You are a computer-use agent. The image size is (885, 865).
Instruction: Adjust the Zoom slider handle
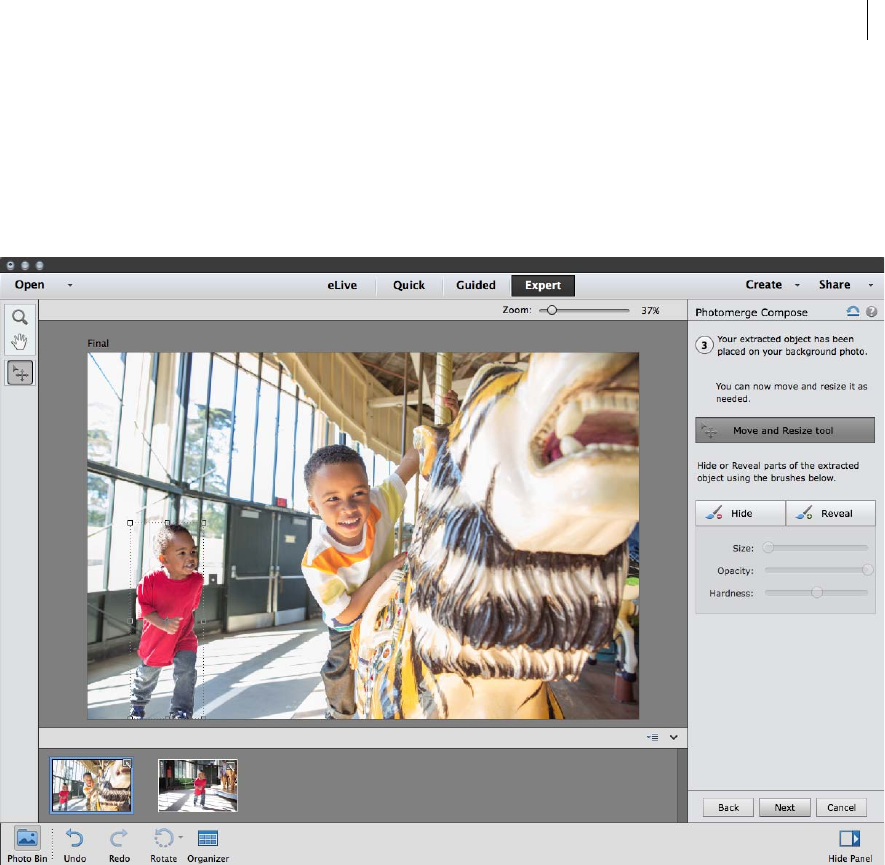(x=552, y=311)
